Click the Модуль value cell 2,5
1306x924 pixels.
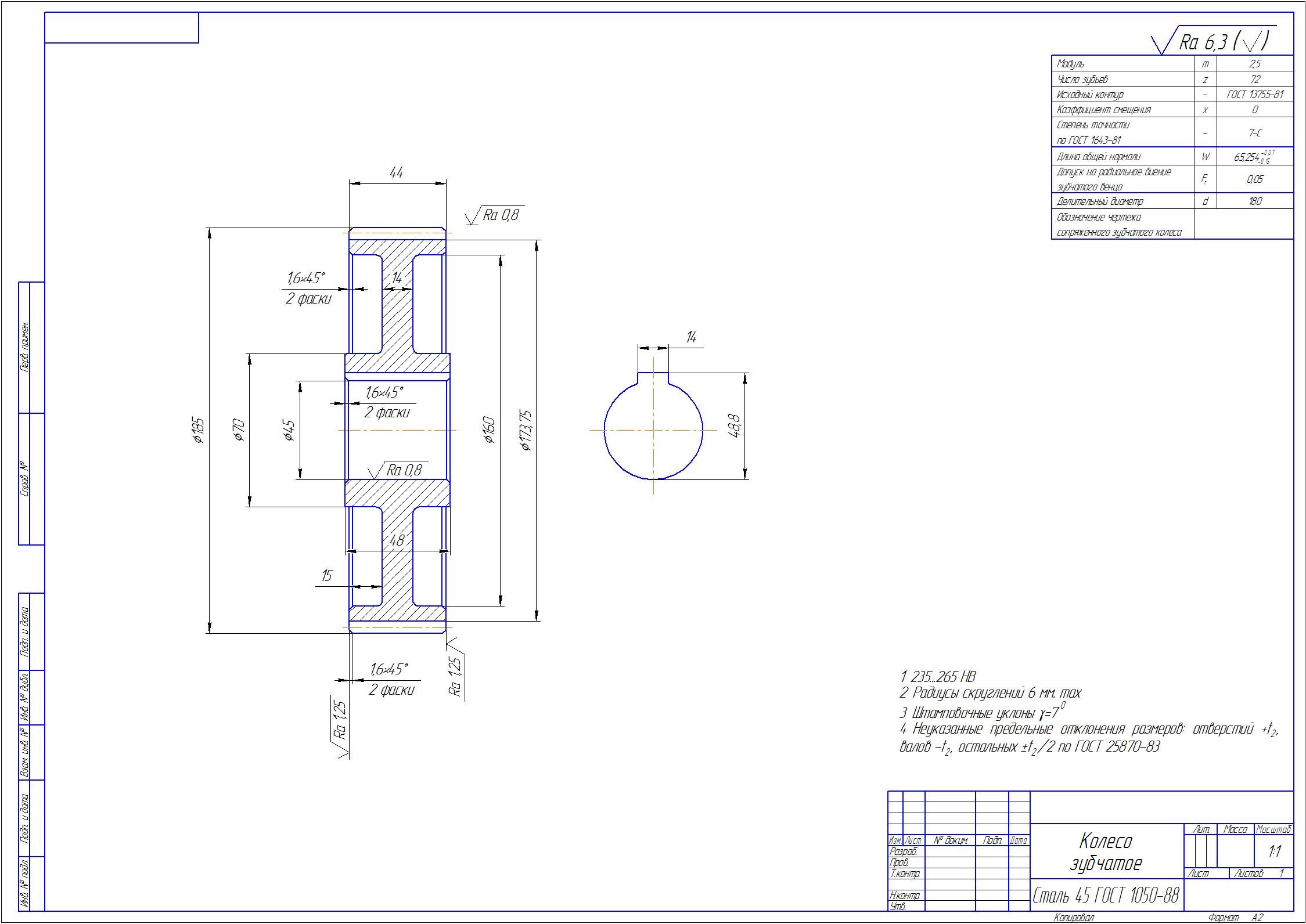1254,64
